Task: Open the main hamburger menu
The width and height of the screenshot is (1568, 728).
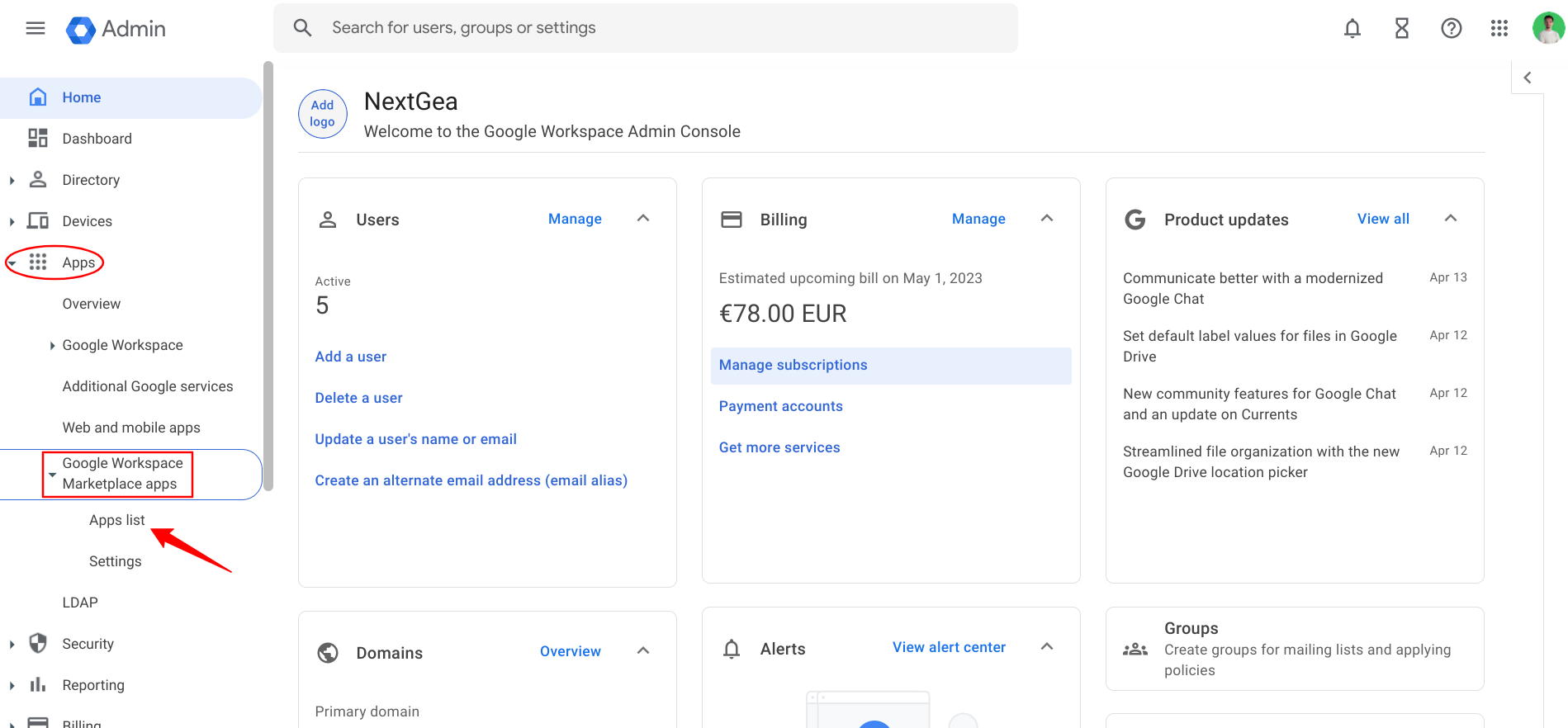Action: (x=36, y=29)
